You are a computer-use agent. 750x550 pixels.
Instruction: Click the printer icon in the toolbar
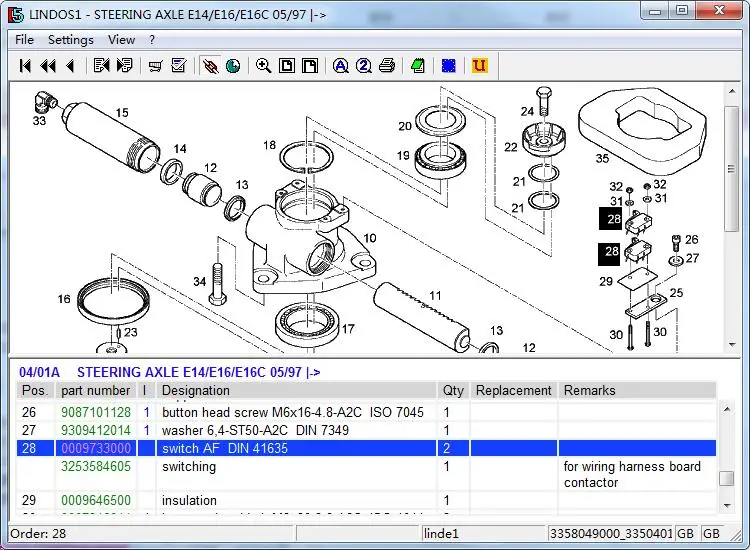point(386,66)
